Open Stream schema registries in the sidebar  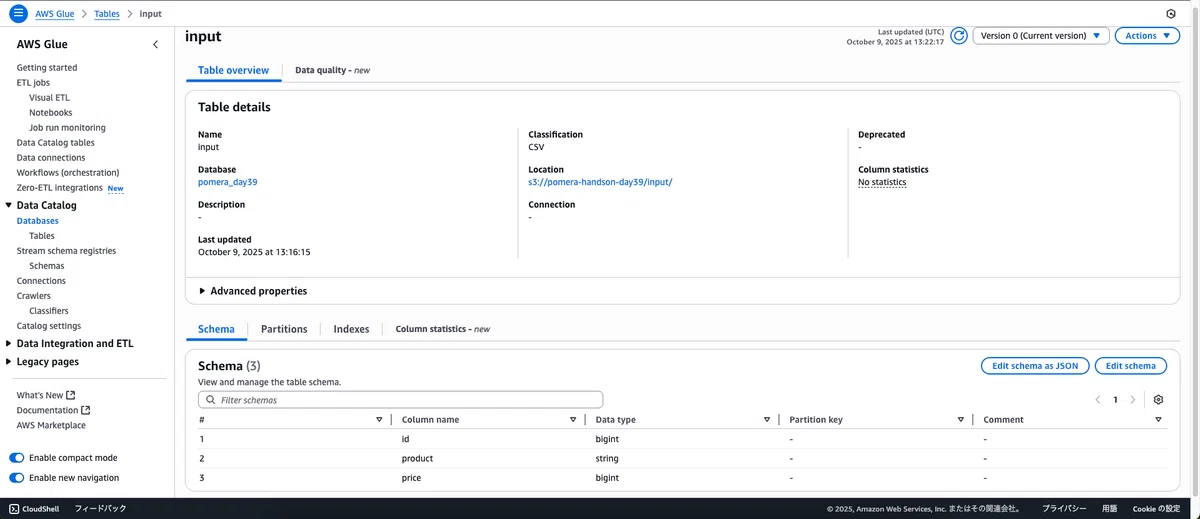point(66,251)
